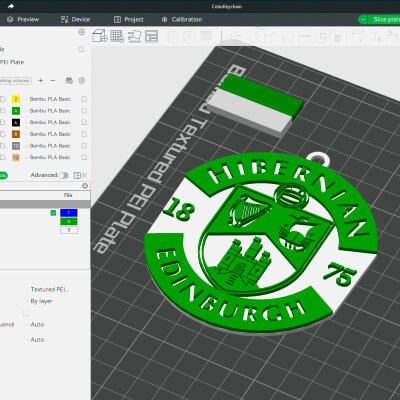Image resolution: width=400 pixels, height=400 pixels.
Task: Edit preset for beige filament 12
Action: pyautogui.click(x=84, y=157)
